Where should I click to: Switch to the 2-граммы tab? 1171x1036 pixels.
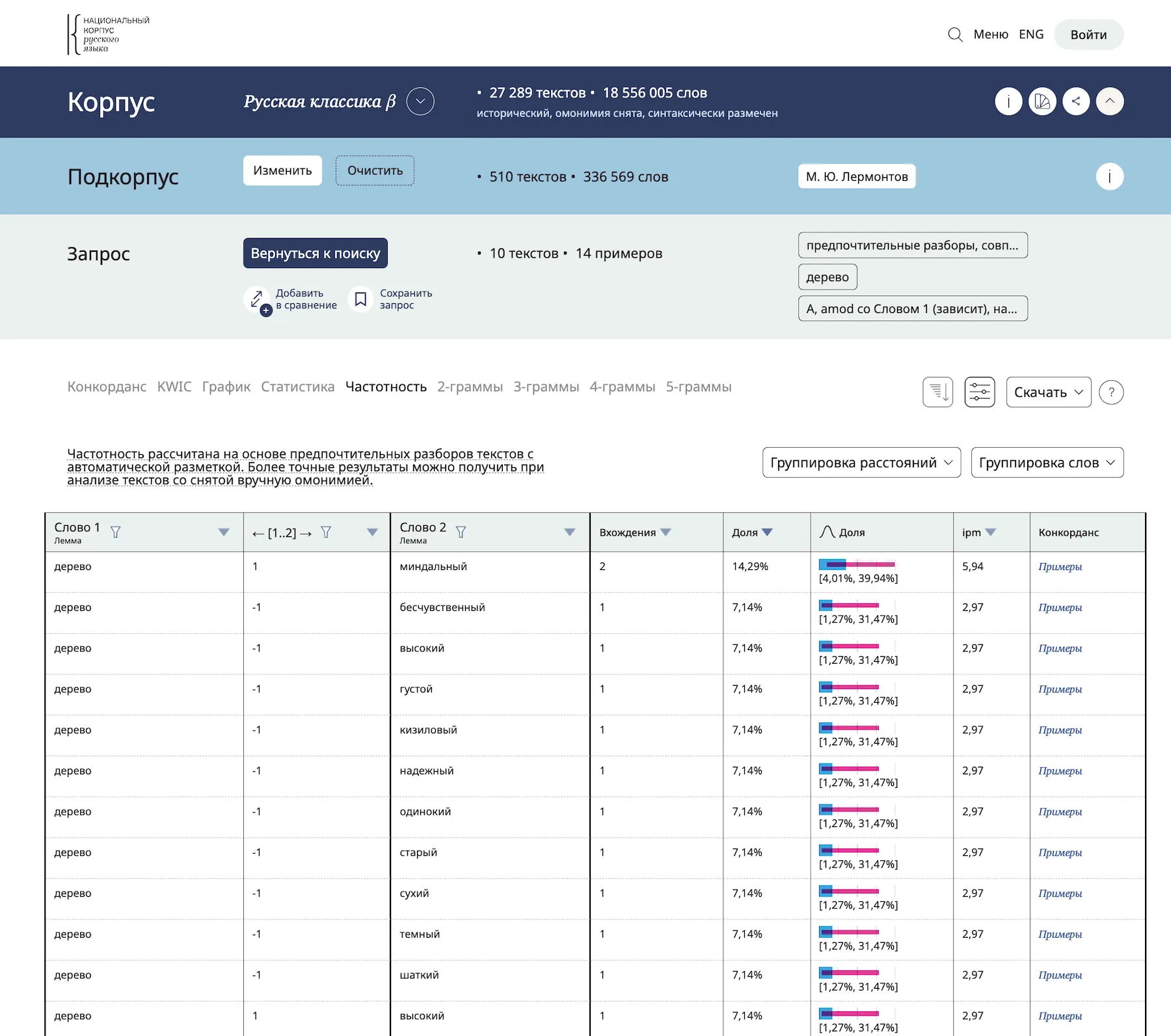pos(470,387)
